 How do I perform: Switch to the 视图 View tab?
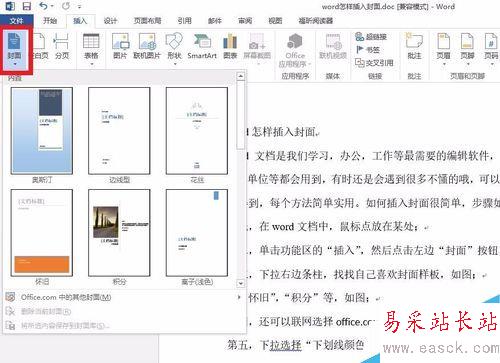[275, 21]
